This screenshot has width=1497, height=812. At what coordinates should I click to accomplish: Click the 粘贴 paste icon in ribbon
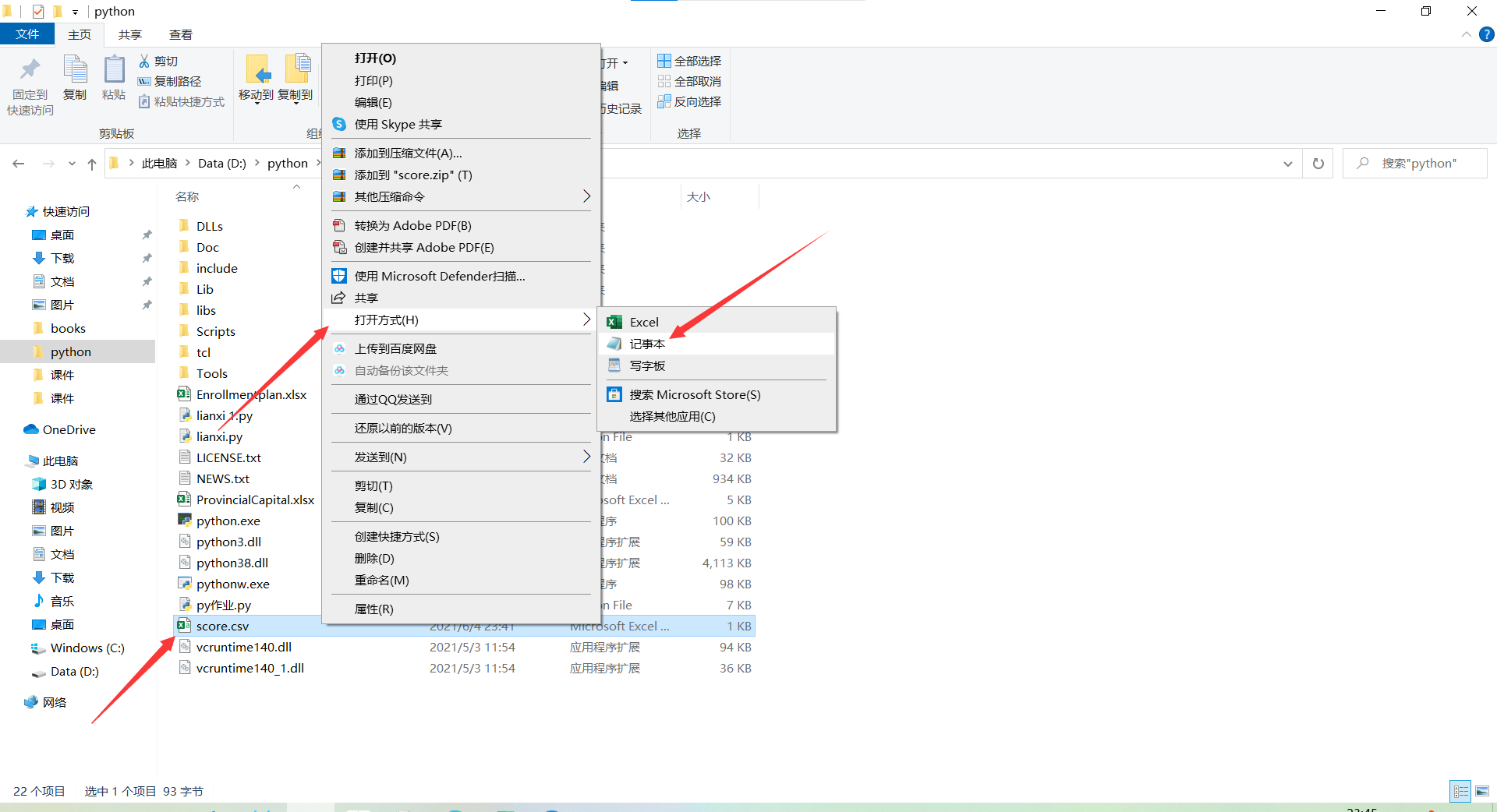(x=114, y=69)
